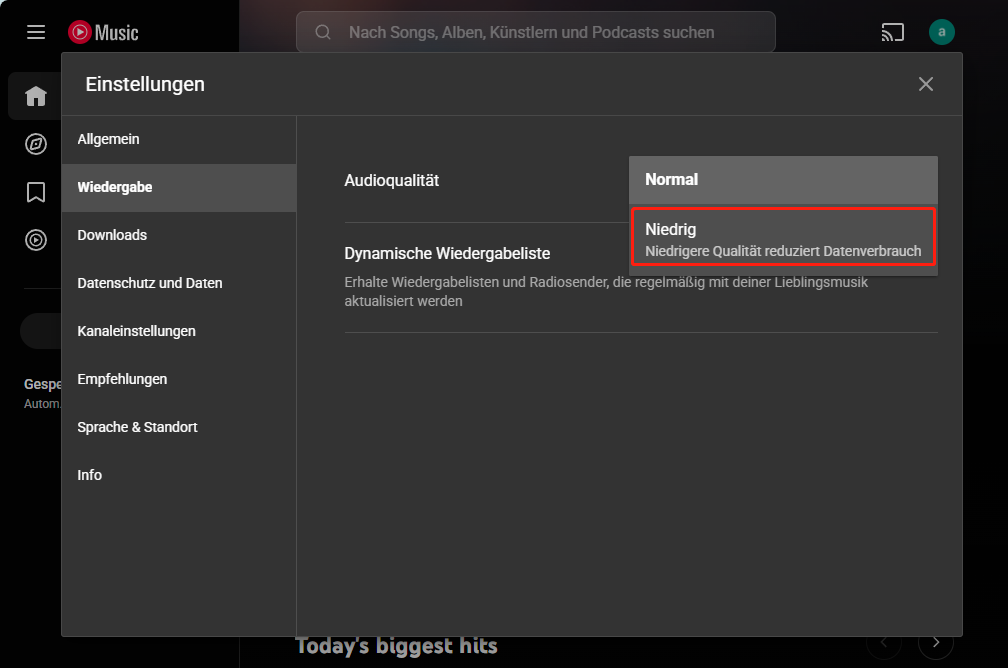Open the navigation hamburger menu
1008x668 pixels.
tap(36, 32)
